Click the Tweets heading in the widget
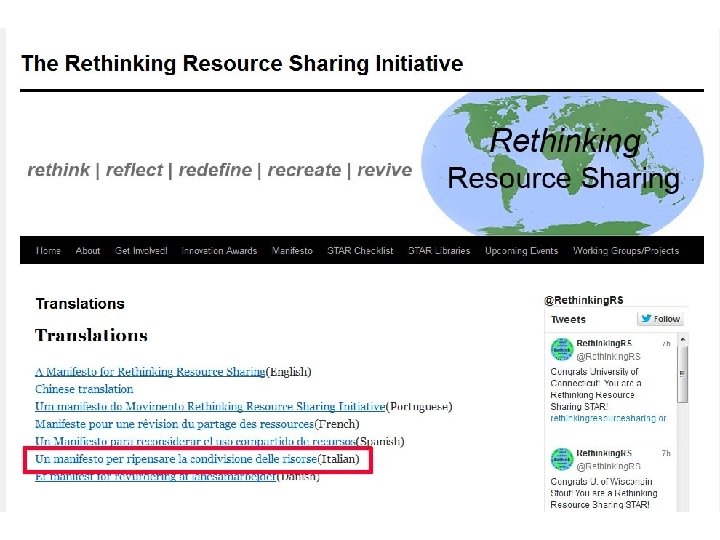This screenshot has width=720, height=540. pyautogui.click(x=568, y=320)
